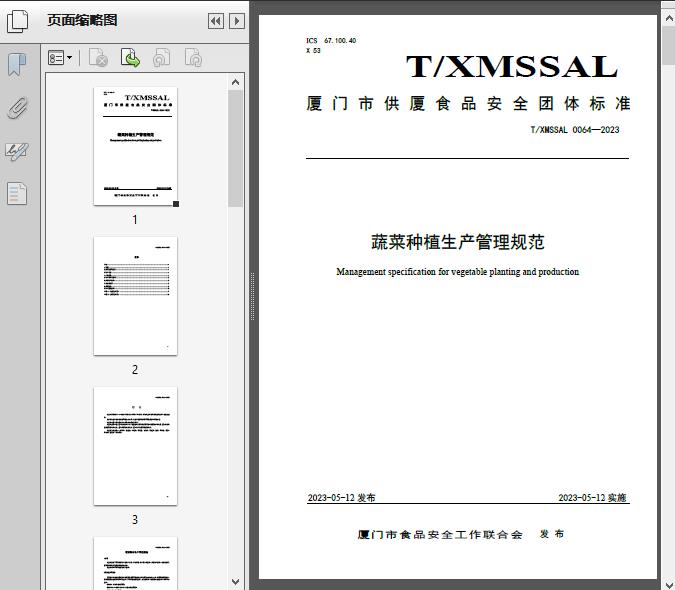Click thumbnail pane scroll up arrow
Image resolution: width=675 pixels, height=590 pixels.
(235, 82)
